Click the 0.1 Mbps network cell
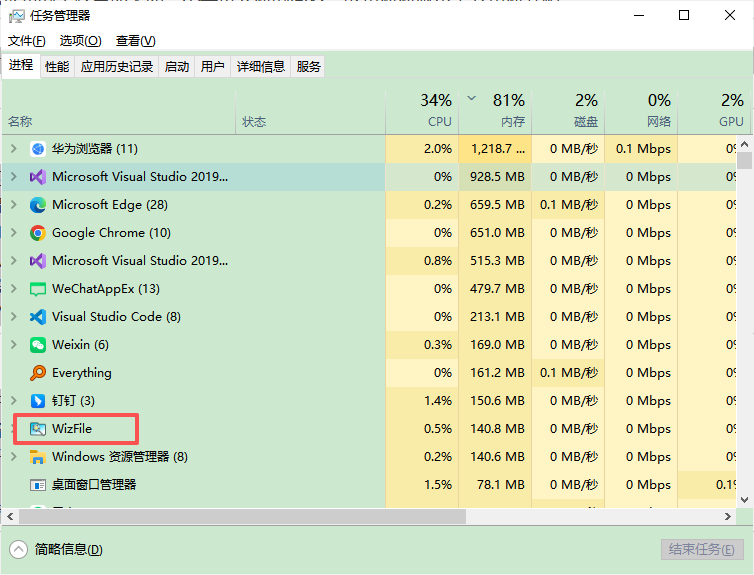 tap(641, 149)
